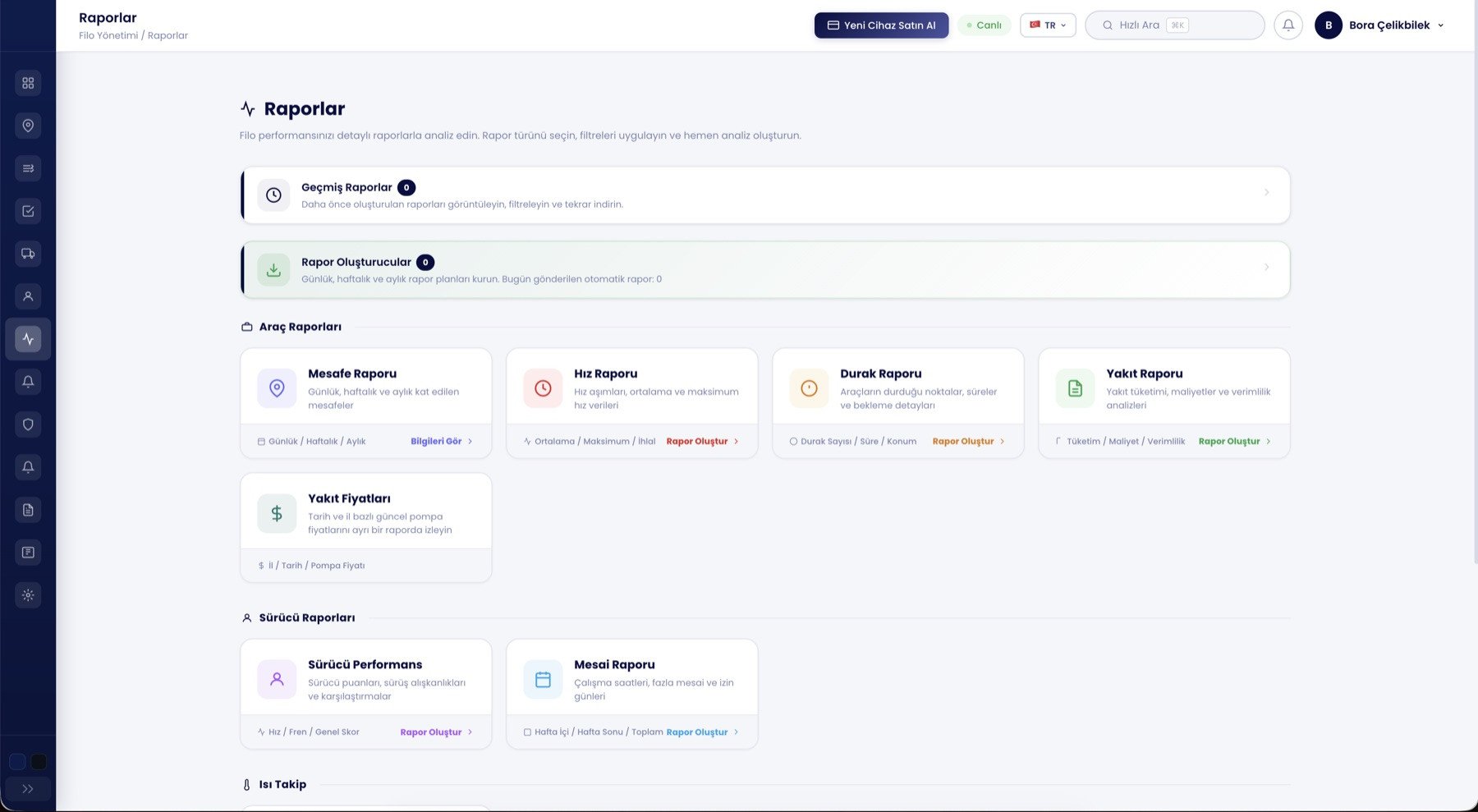
Task: Click the Yakıt Raporu card title
Action: (1145, 374)
